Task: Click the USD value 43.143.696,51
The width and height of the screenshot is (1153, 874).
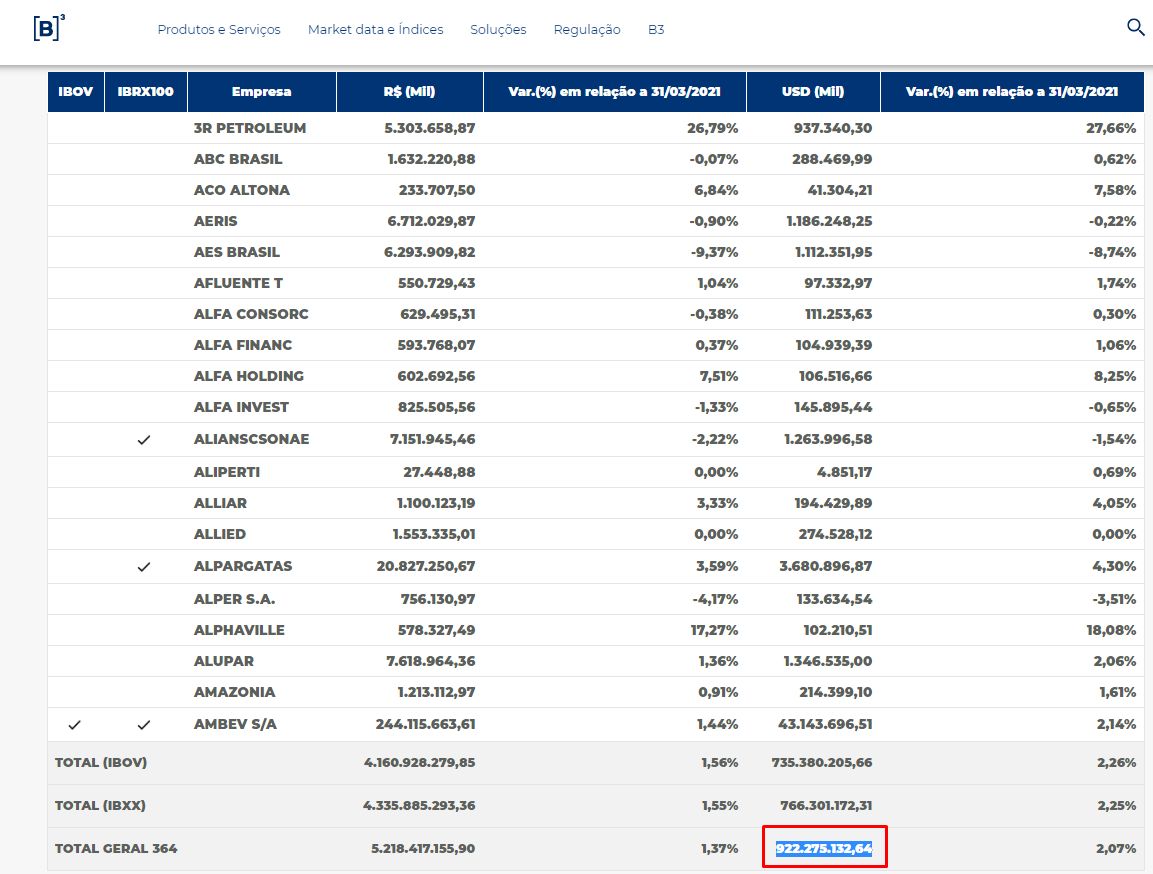Action: (825, 724)
